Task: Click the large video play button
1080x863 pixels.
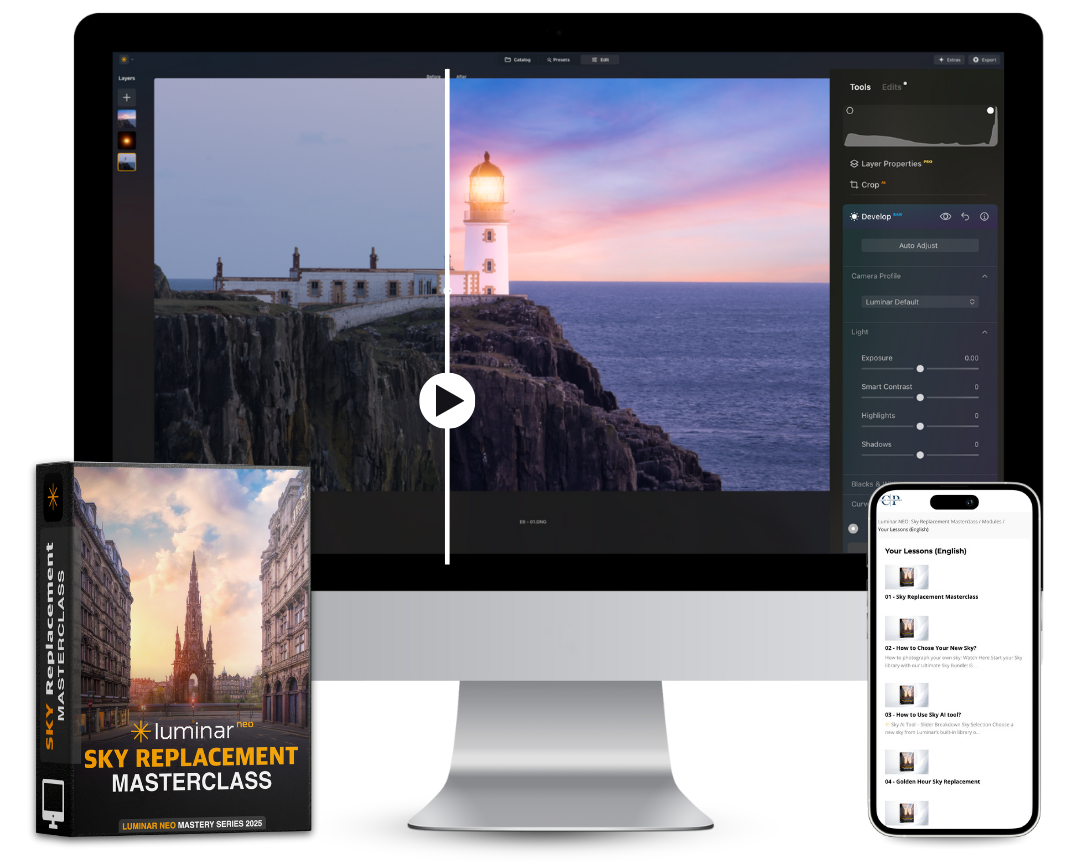Action: [x=446, y=400]
